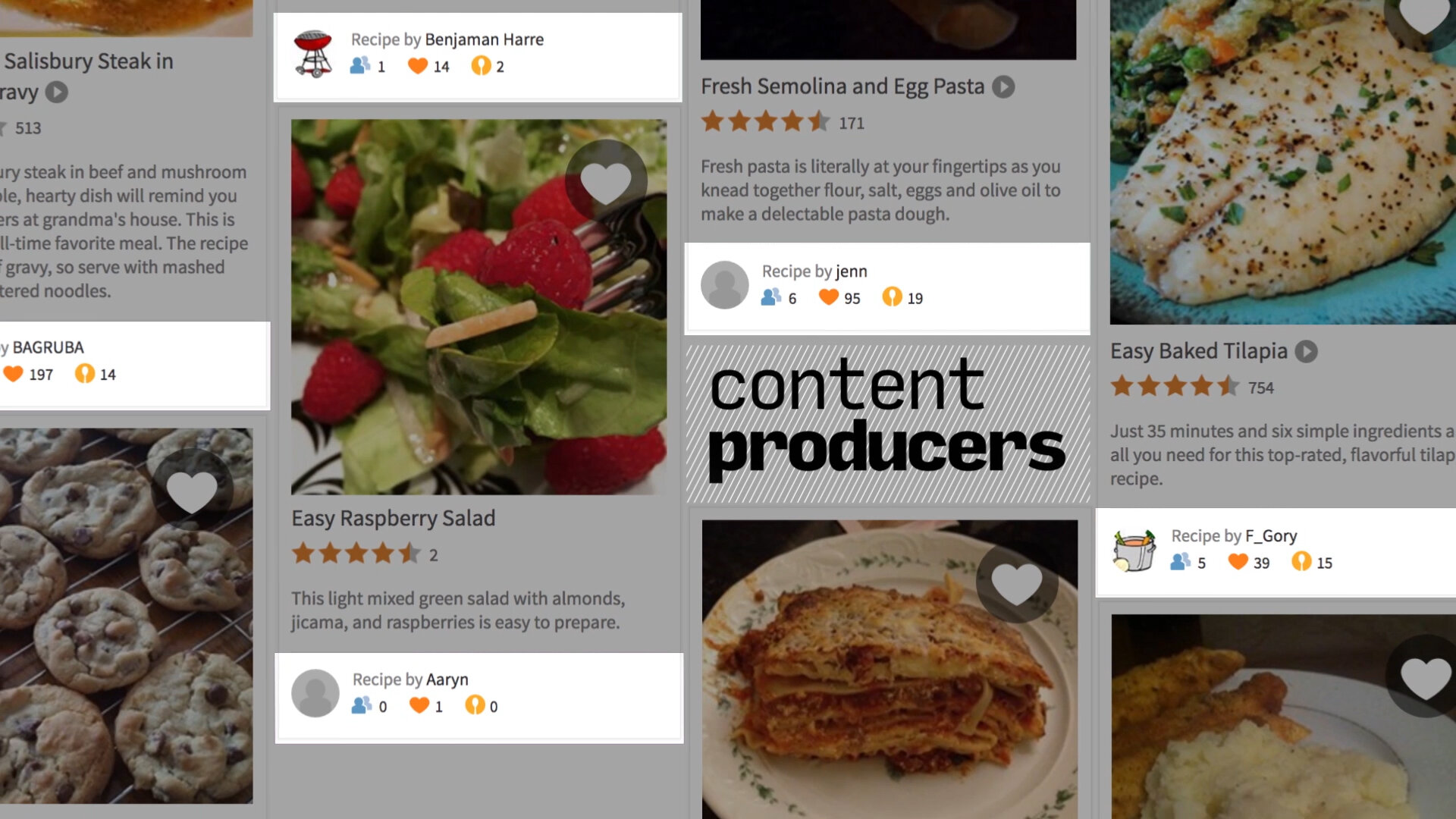Click star rating of Fresh Semolina pasta
This screenshot has height=819, width=1456.
tap(766, 122)
